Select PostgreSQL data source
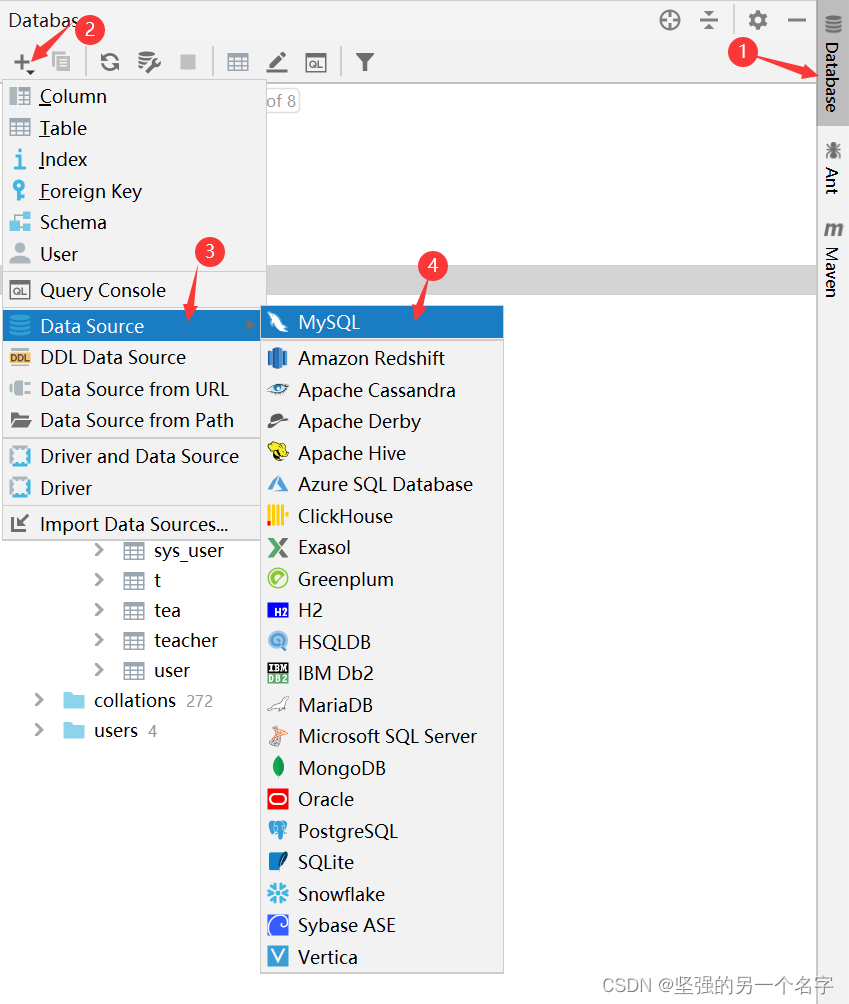This screenshot has height=1004, width=849. [x=382, y=831]
